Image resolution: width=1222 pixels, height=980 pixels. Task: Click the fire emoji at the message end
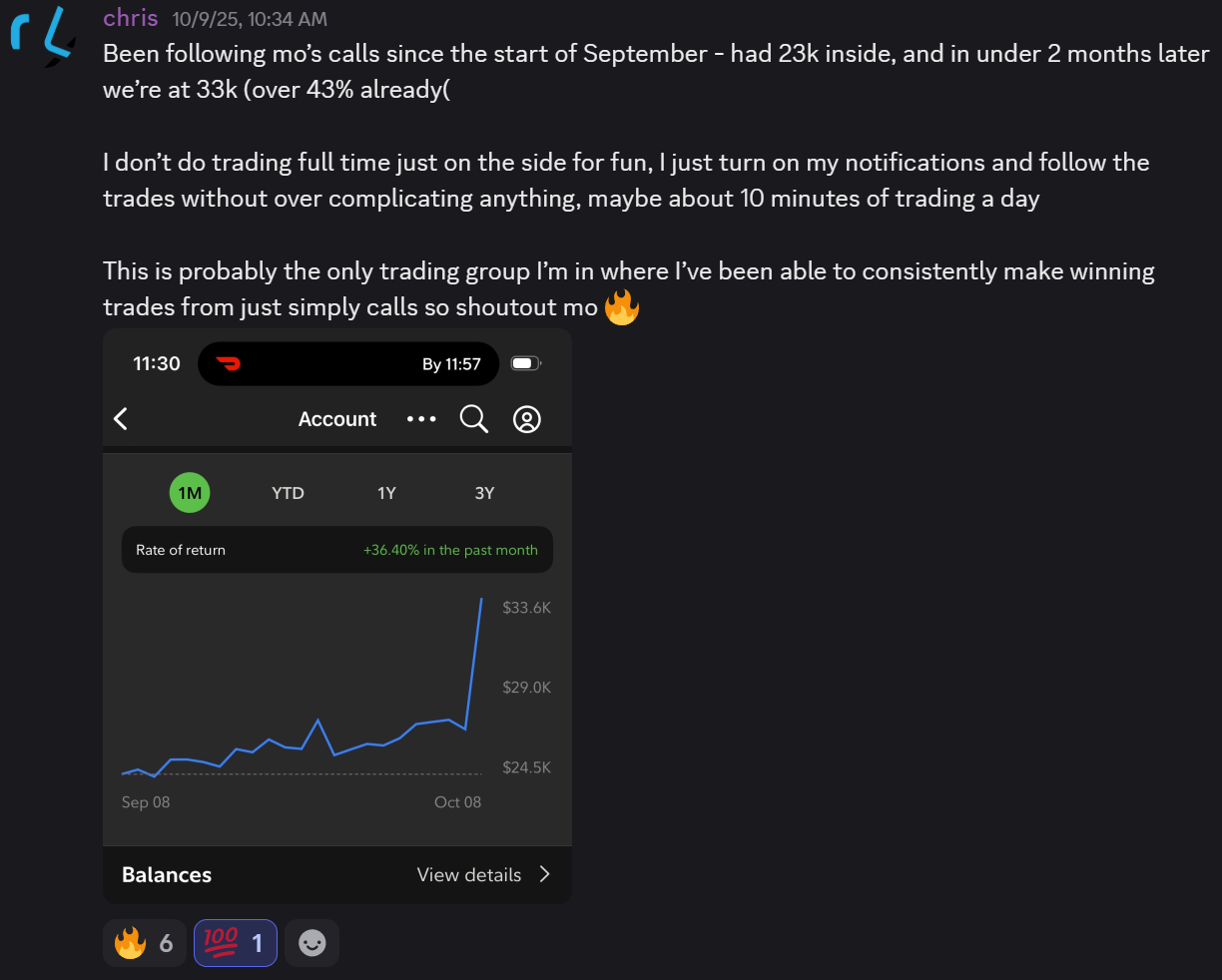(621, 306)
